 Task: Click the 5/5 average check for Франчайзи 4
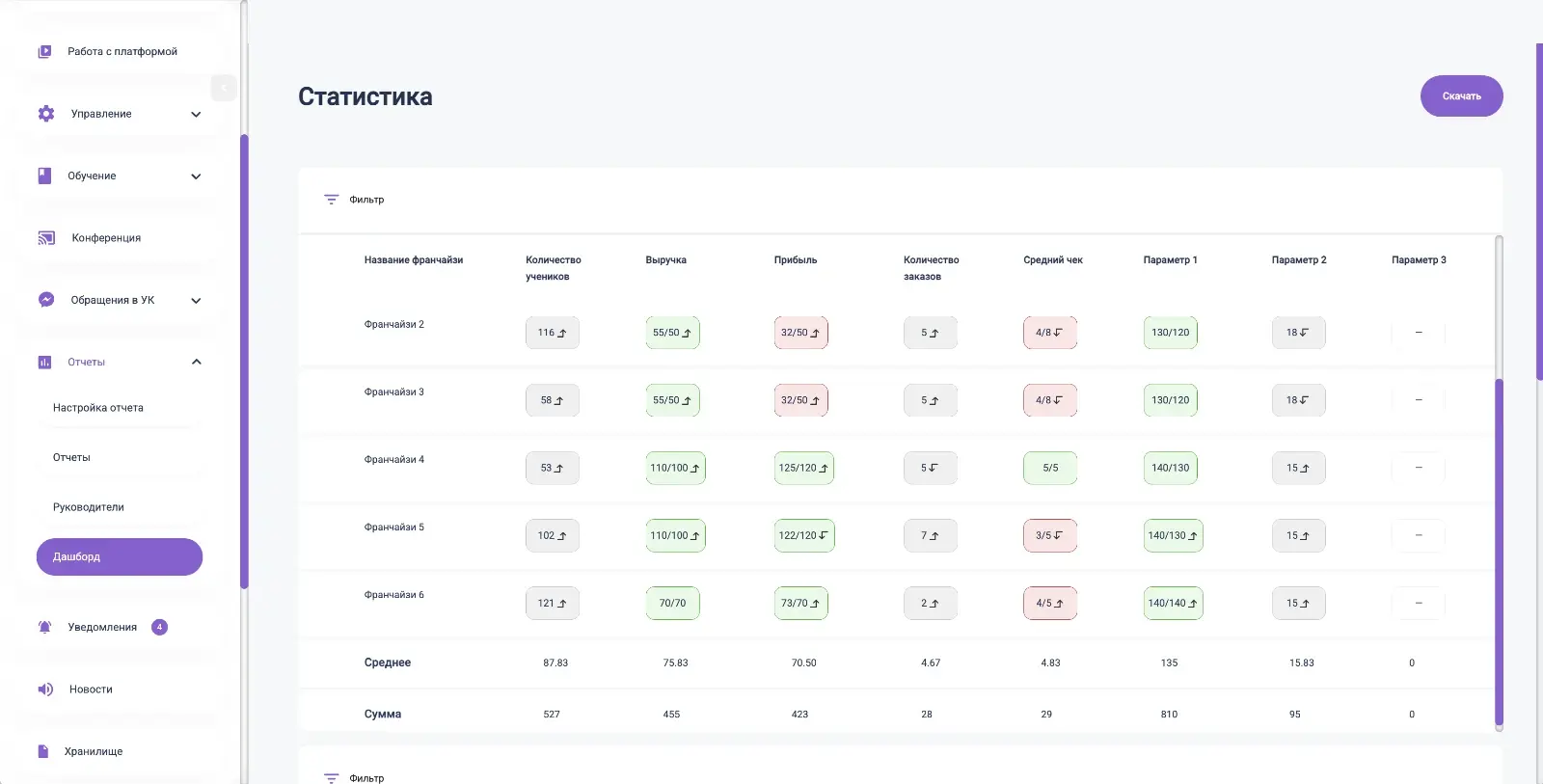coord(1050,468)
